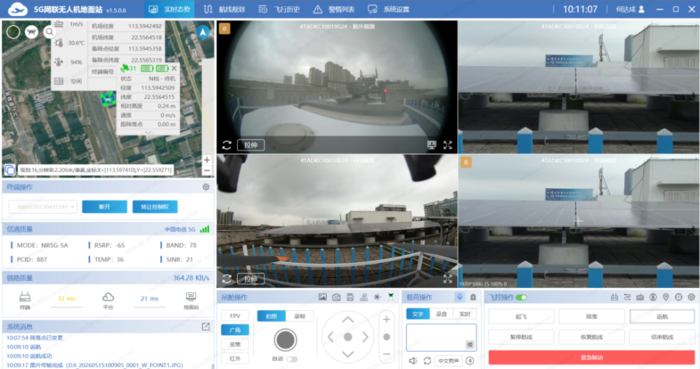Open the Chinese voice dropdown
The width and height of the screenshot is (700, 369).
pos(448,361)
